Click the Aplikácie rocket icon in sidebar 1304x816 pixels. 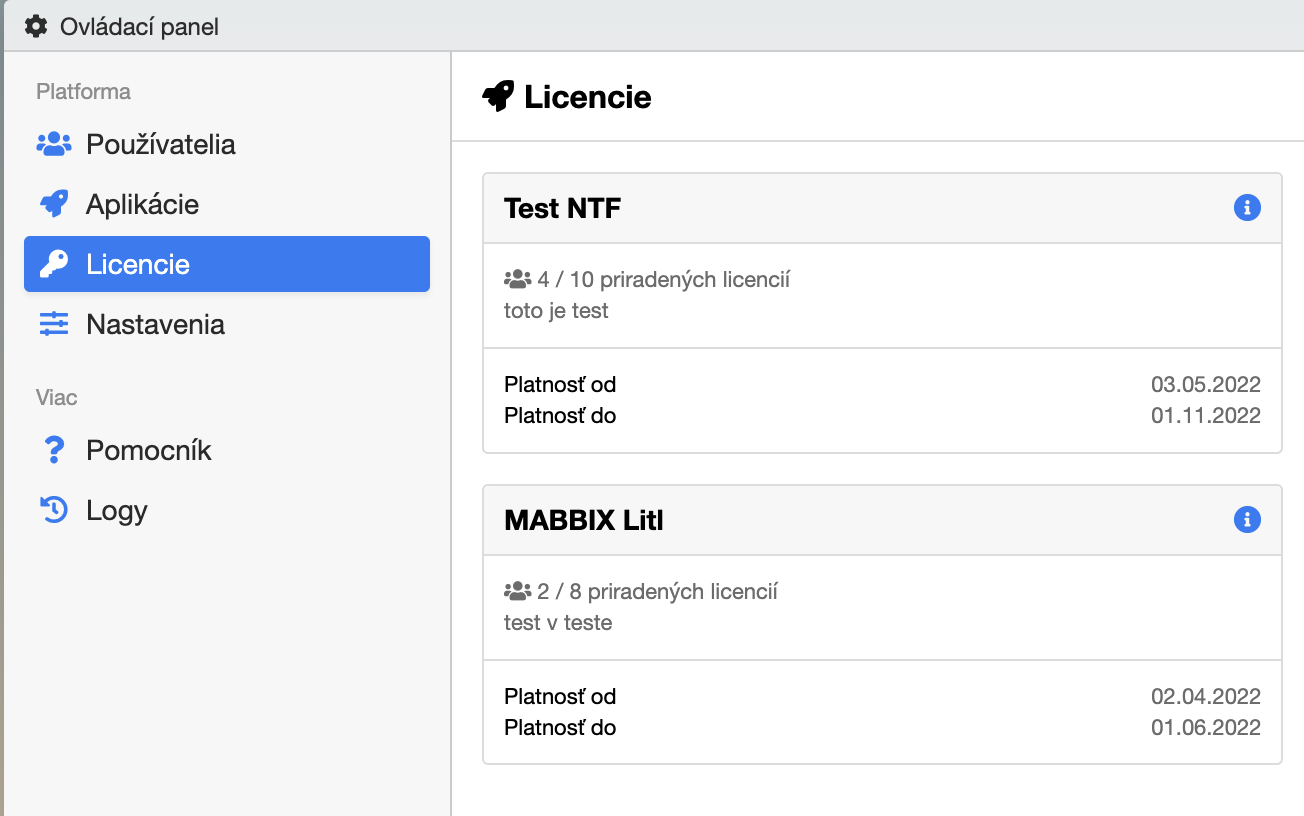click(x=54, y=204)
